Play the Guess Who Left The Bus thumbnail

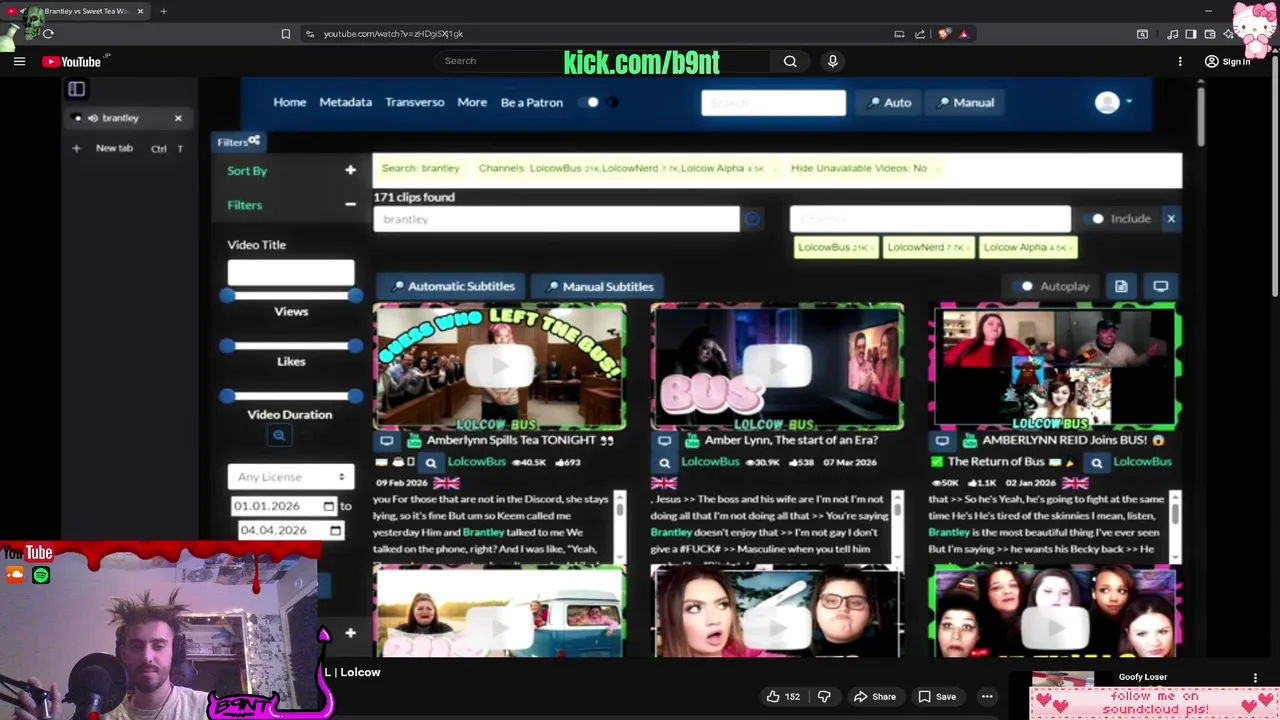point(500,367)
